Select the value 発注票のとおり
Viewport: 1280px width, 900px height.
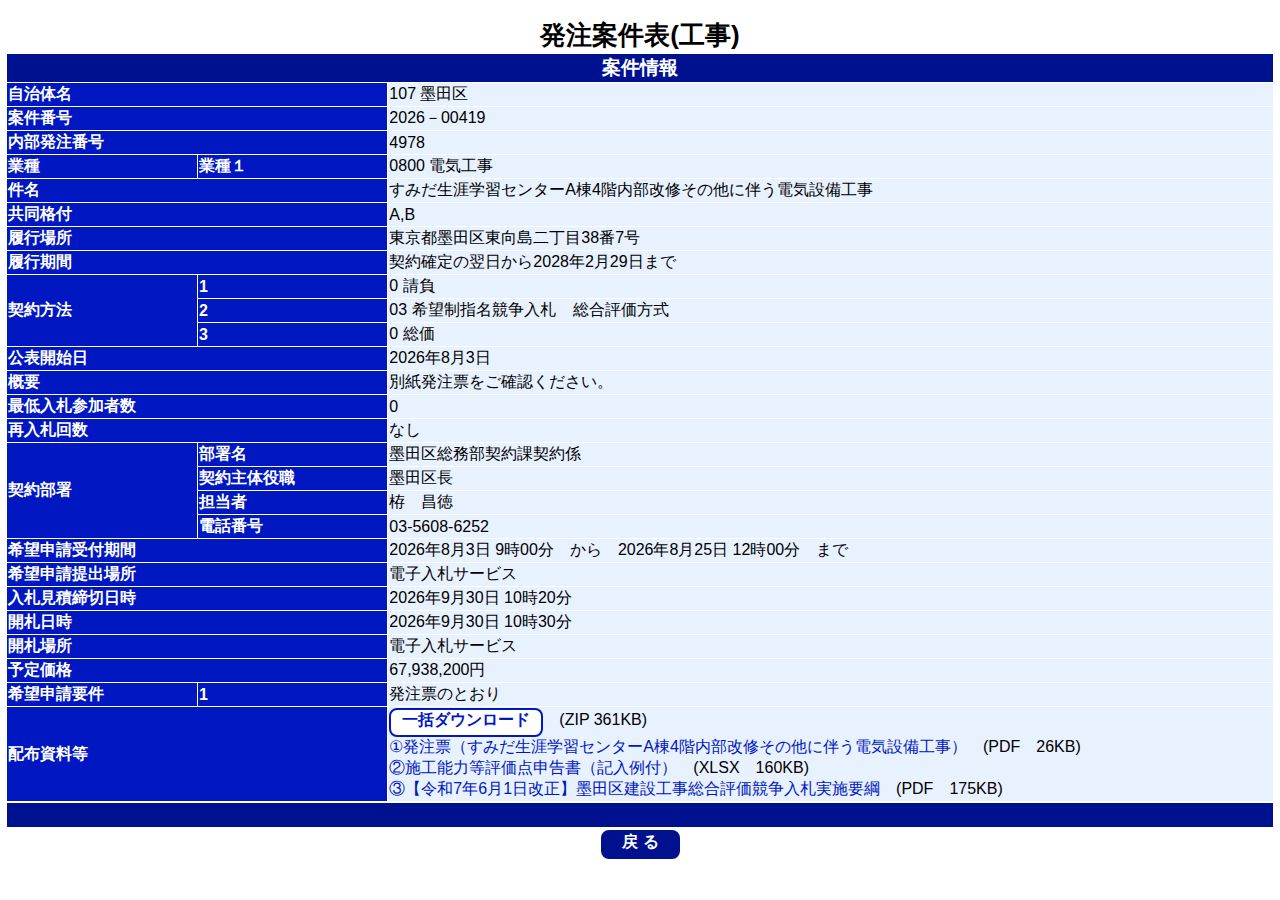coord(444,694)
